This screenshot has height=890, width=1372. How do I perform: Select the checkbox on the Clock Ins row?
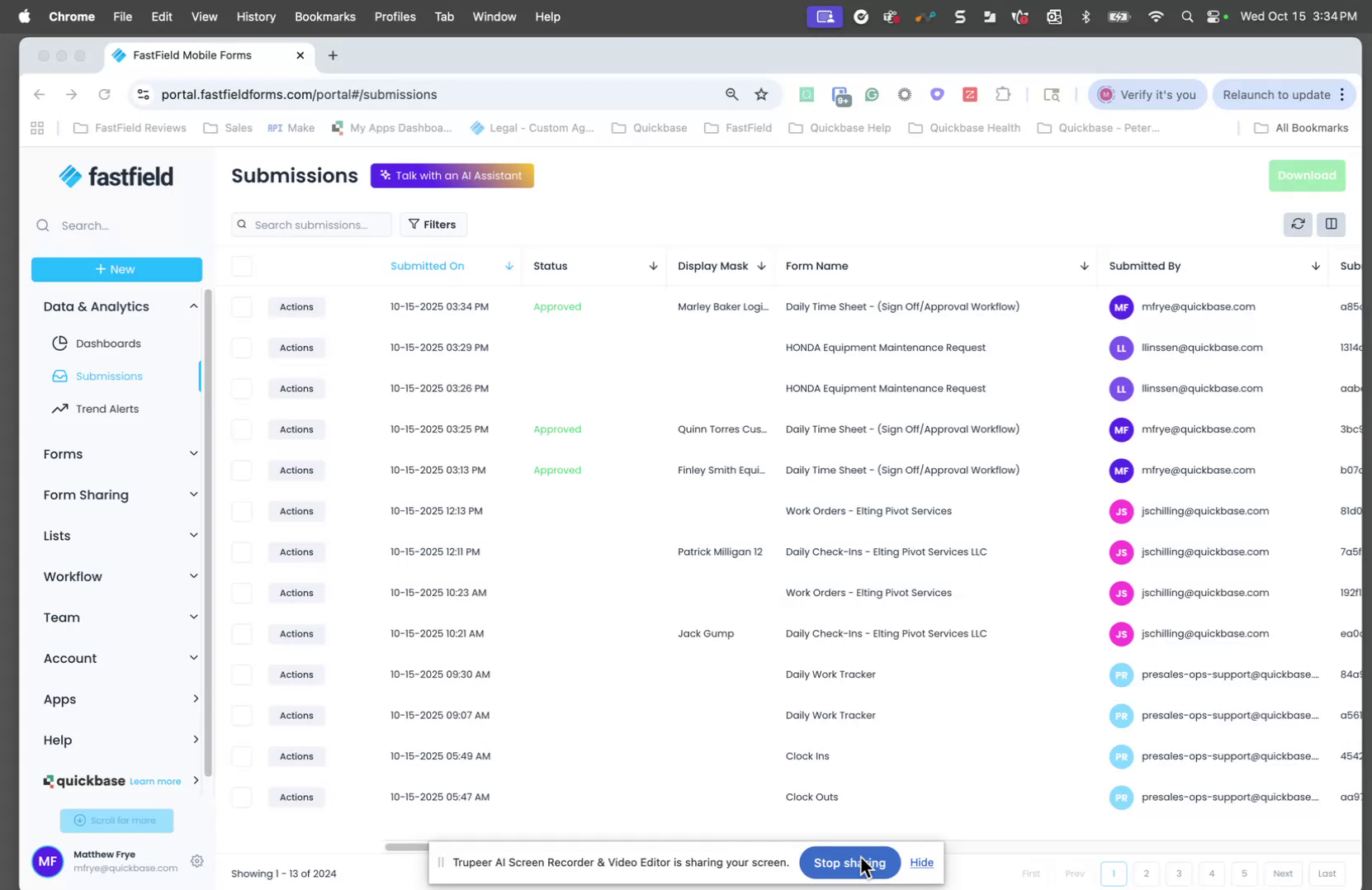coord(242,755)
